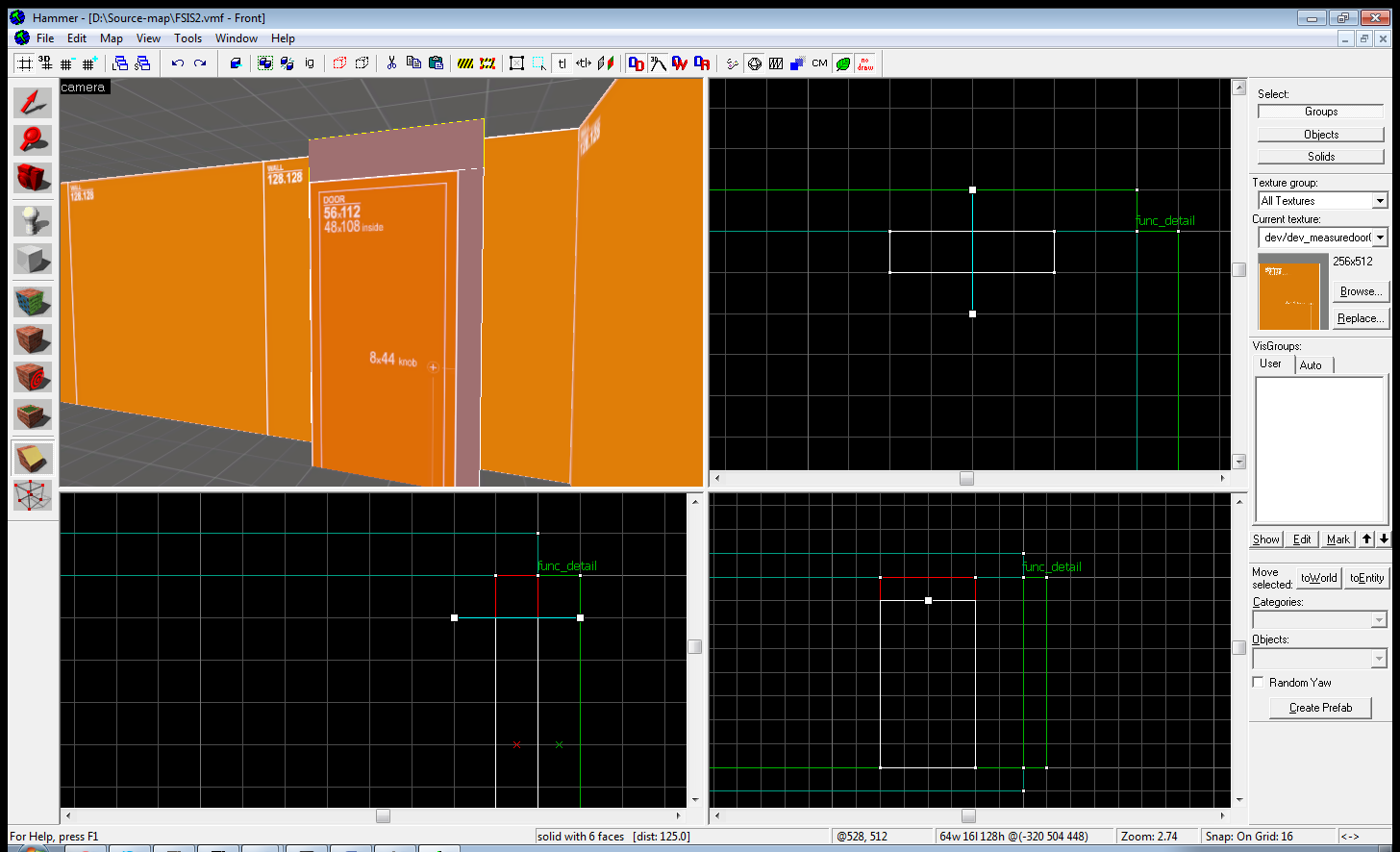Click the Ungroup icon
Screen dimensions: 1400x852
[x=287, y=63]
